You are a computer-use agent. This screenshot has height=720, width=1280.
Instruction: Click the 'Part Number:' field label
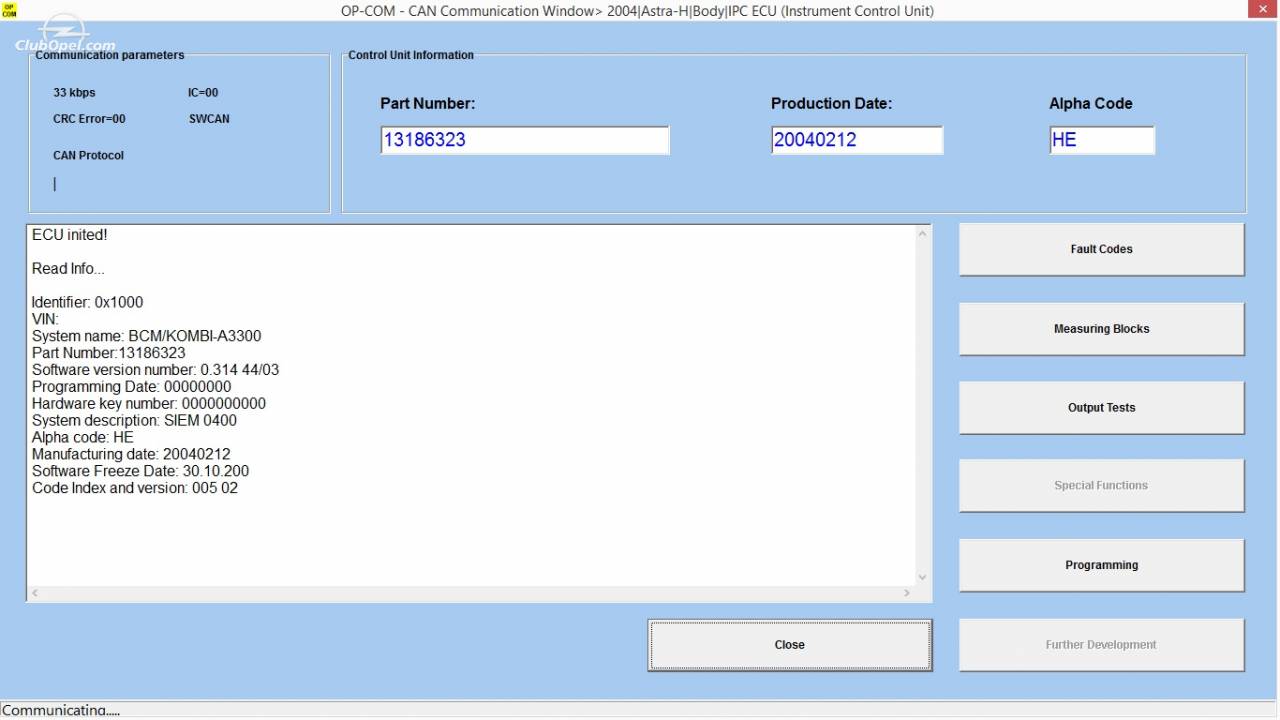[428, 103]
